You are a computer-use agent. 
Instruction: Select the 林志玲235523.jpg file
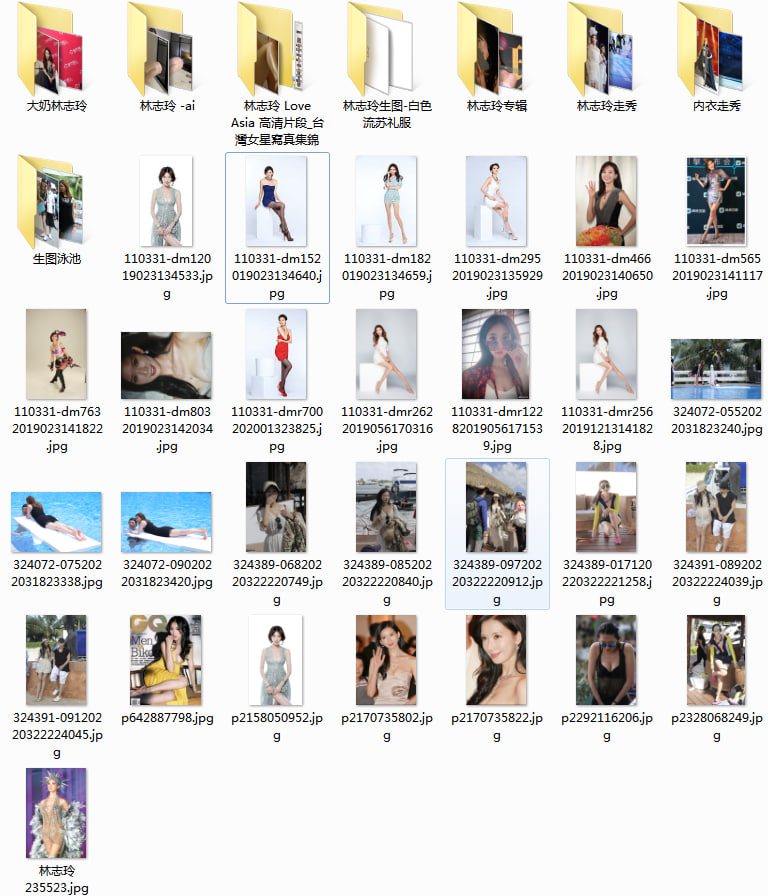pos(56,813)
